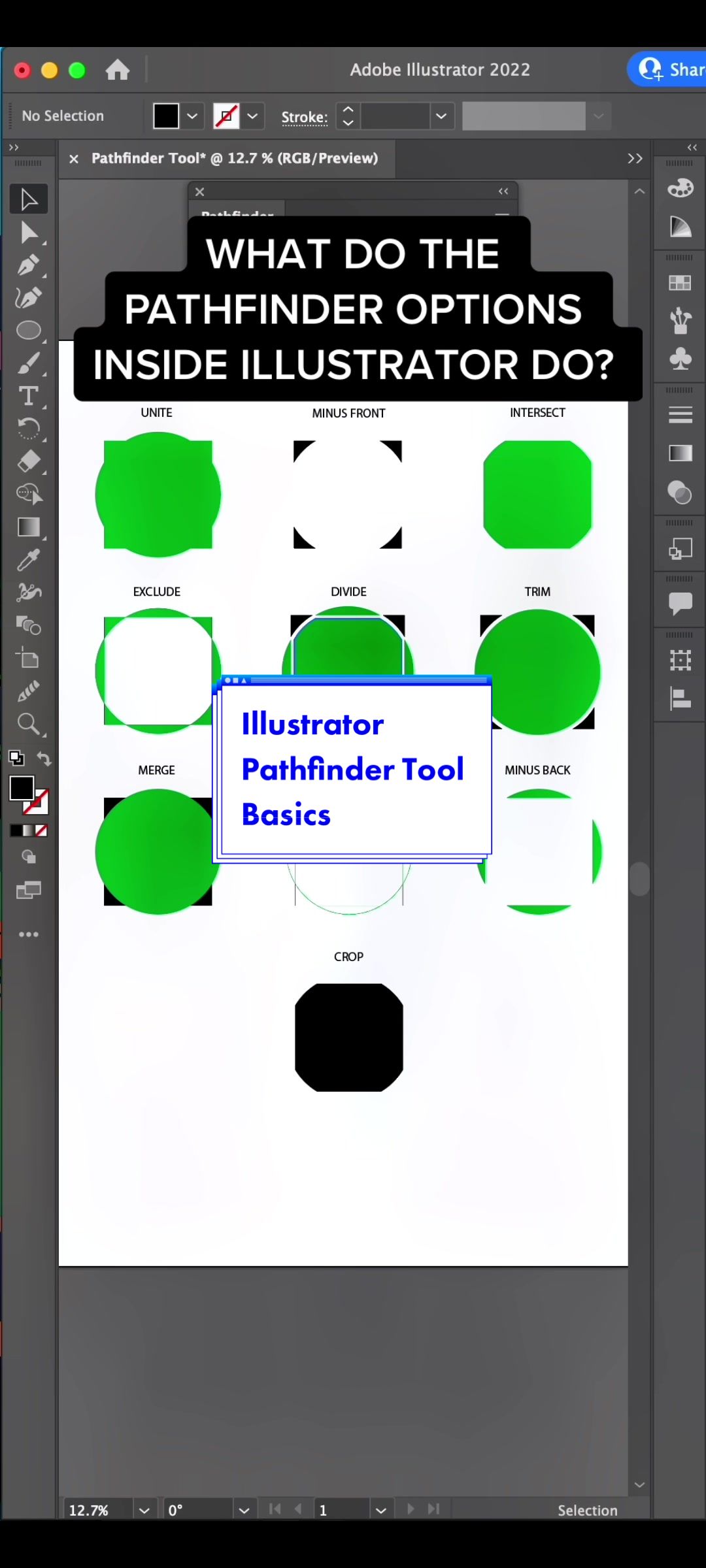Open the Brushes panel
The width and height of the screenshot is (706, 1568).
tap(681, 321)
